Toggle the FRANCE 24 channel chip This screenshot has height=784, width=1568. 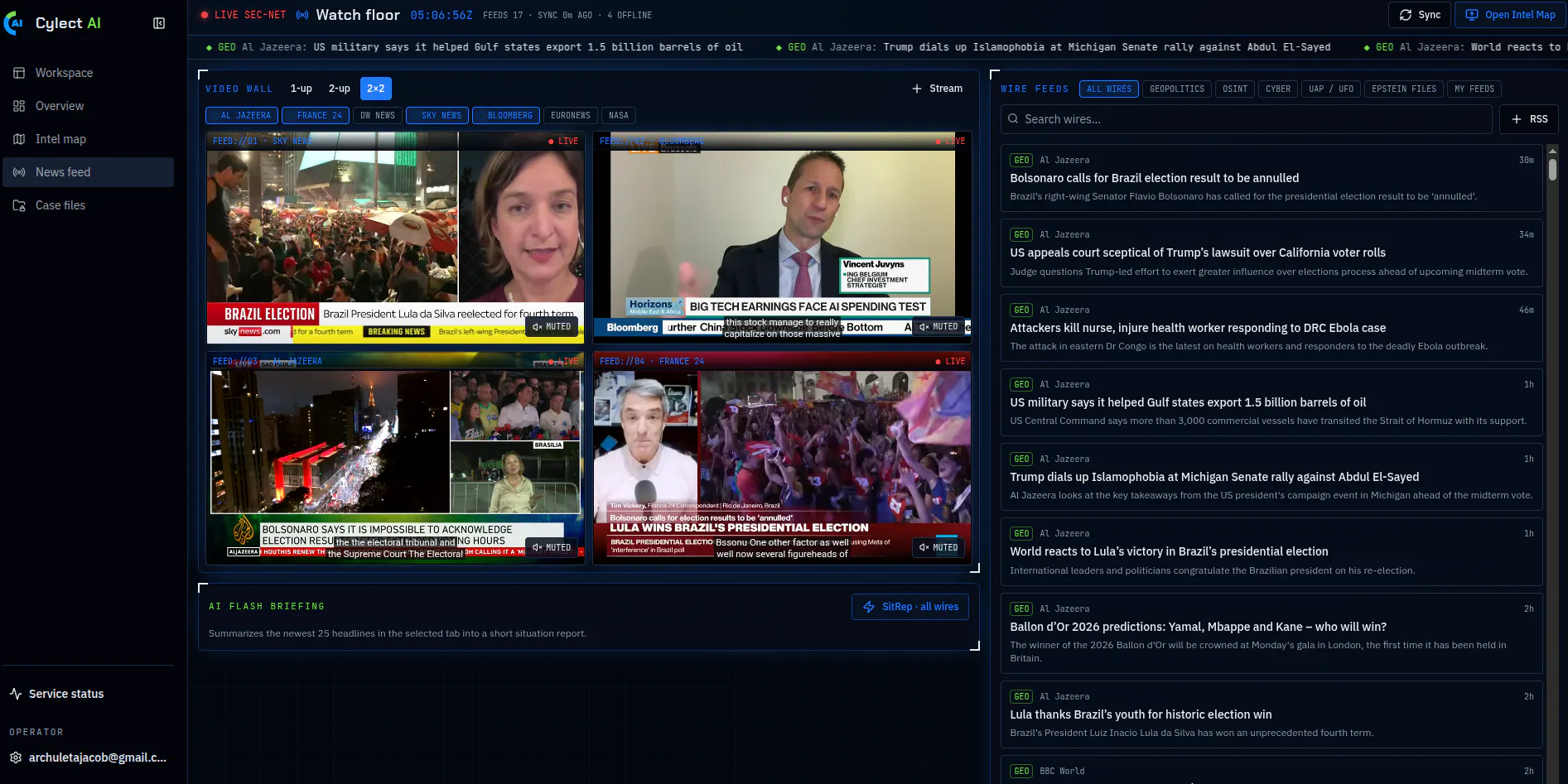316,116
